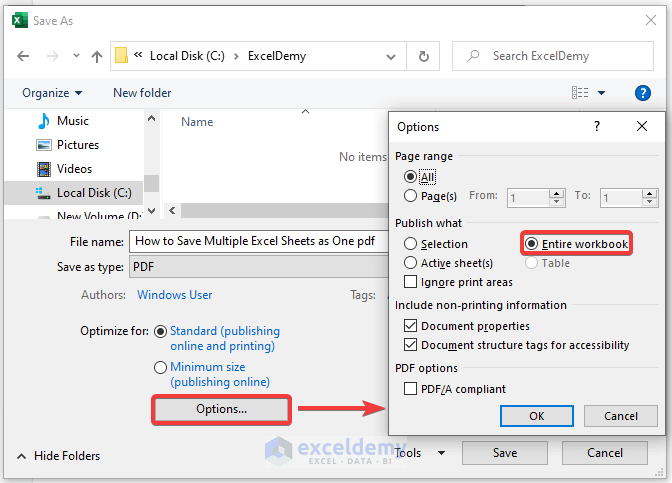Select New Volume (D:) in navigation pane

point(99,215)
